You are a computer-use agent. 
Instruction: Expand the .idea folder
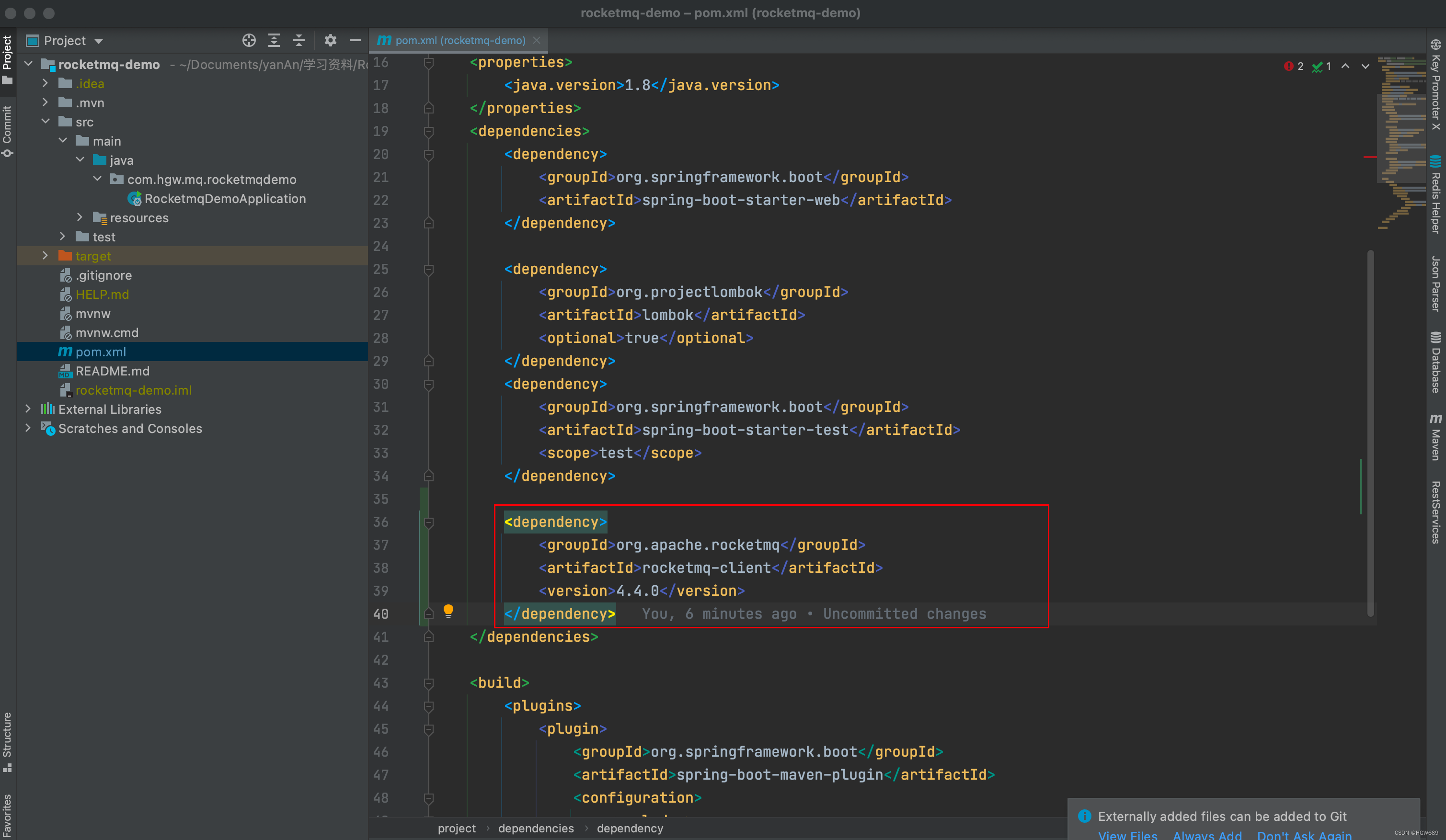pyautogui.click(x=46, y=84)
